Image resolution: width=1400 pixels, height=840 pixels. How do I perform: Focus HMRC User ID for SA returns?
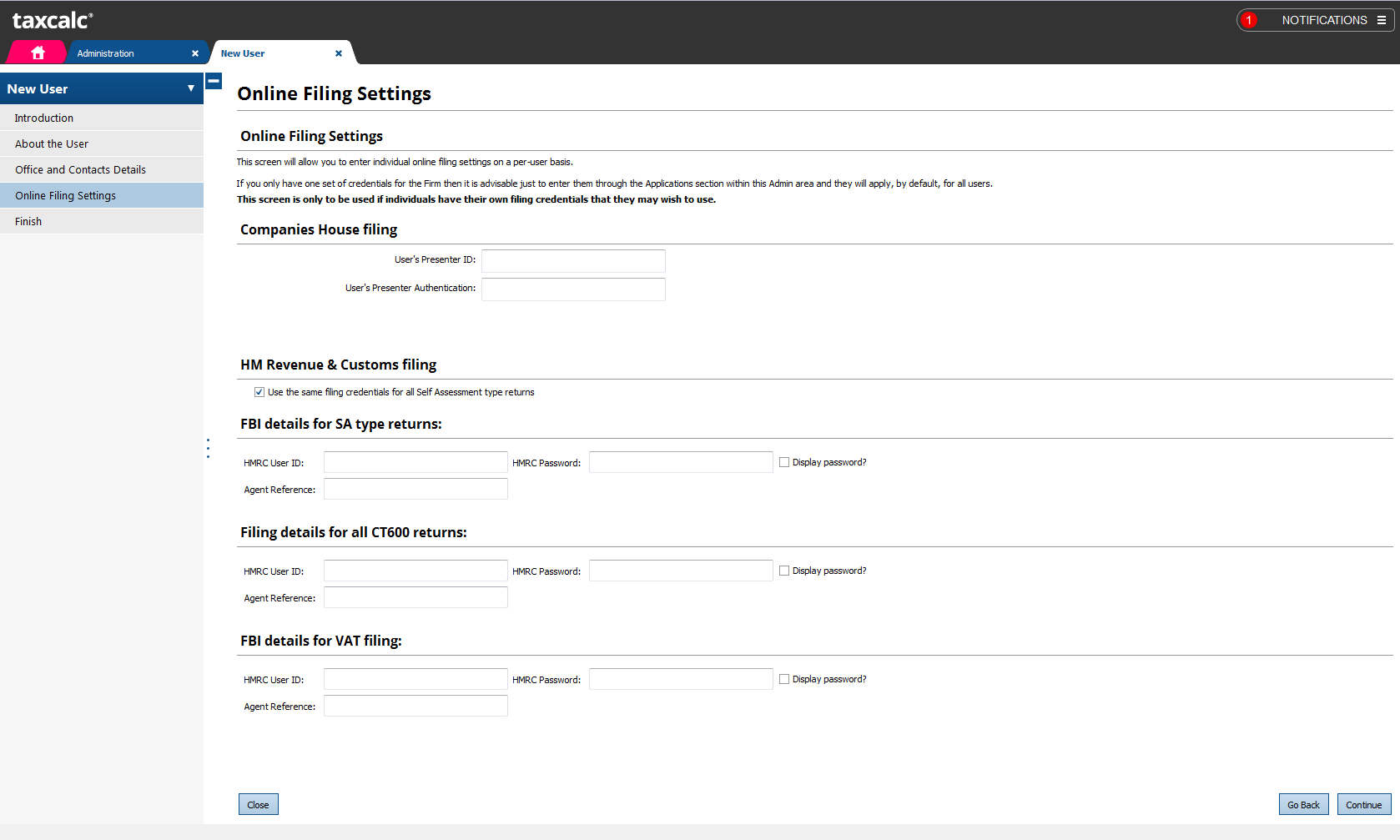[x=415, y=462]
